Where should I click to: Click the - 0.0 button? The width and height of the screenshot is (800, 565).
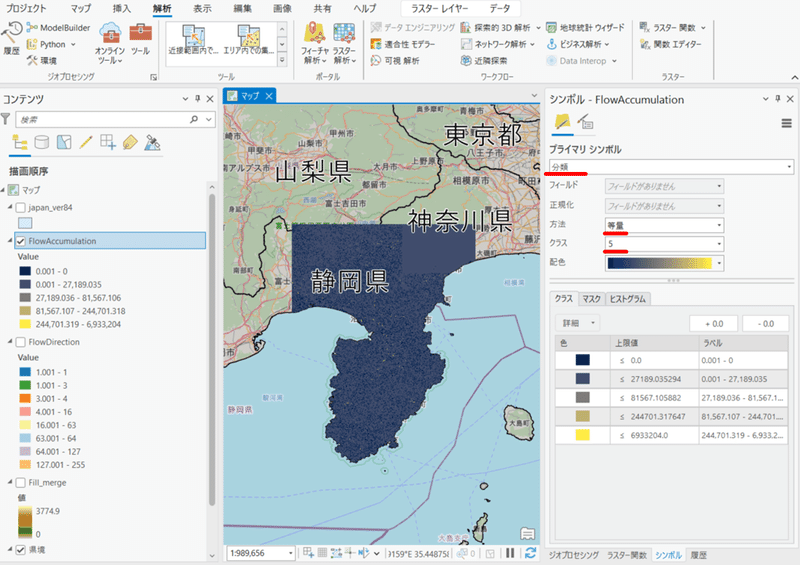(765, 324)
